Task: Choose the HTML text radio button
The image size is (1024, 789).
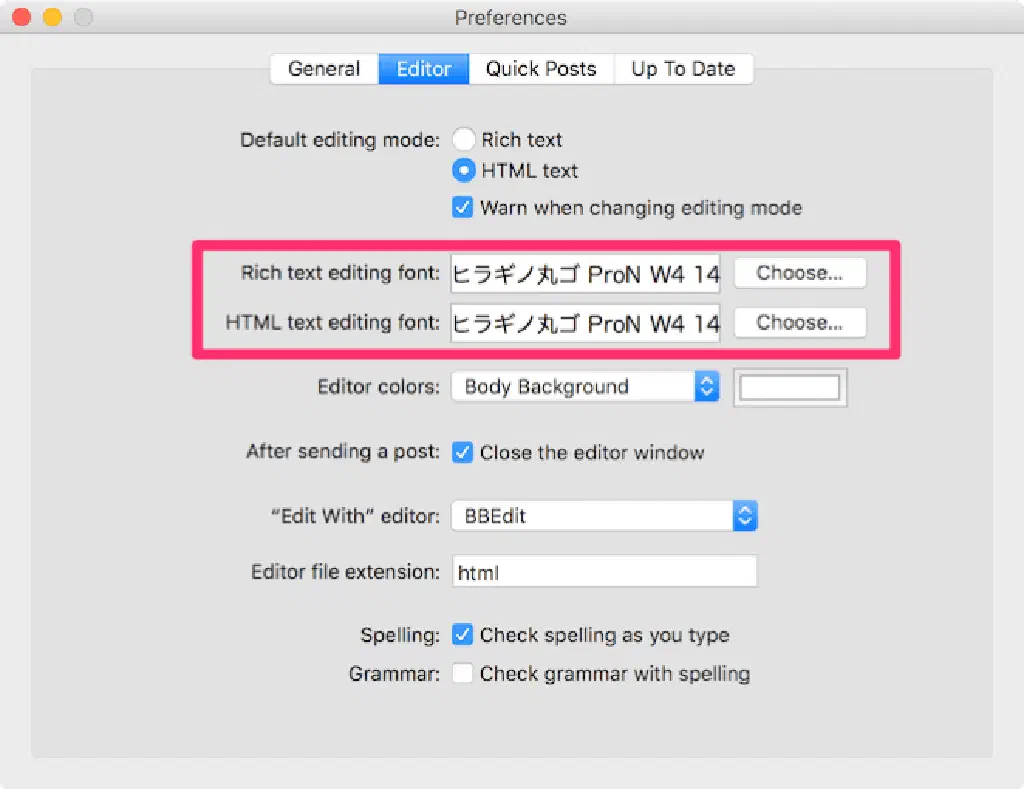Action: click(464, 171)
